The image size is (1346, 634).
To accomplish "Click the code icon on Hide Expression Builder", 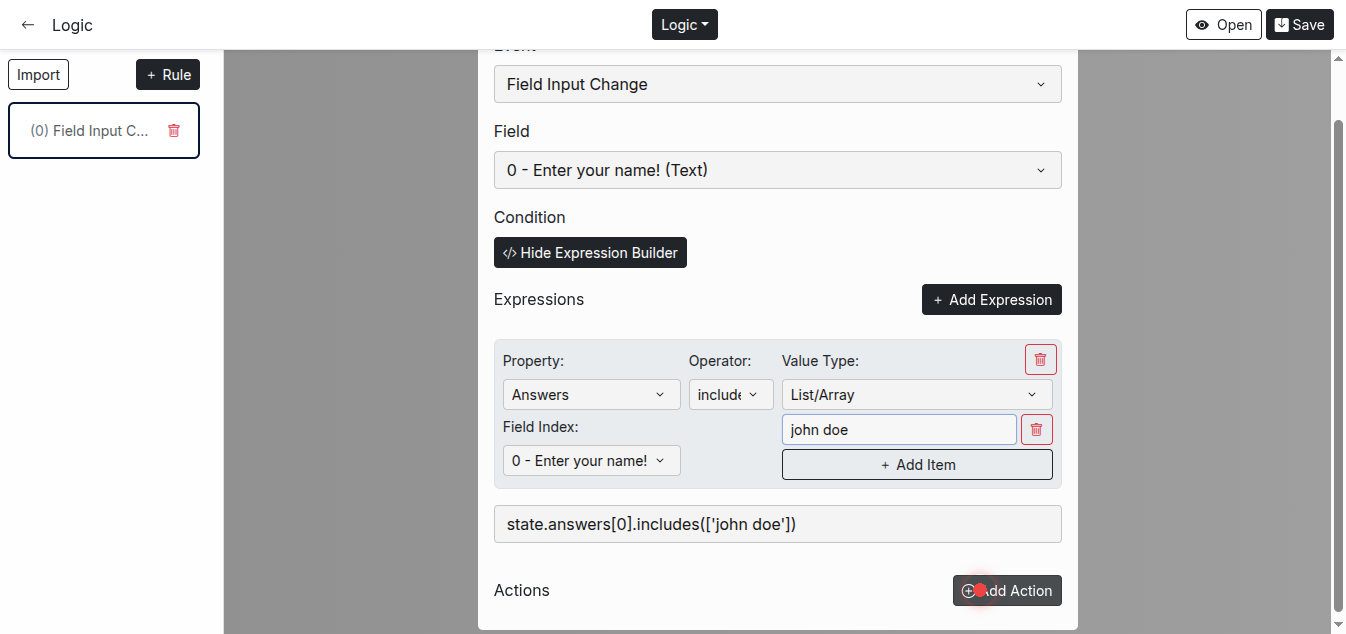I will pos(509,253).
